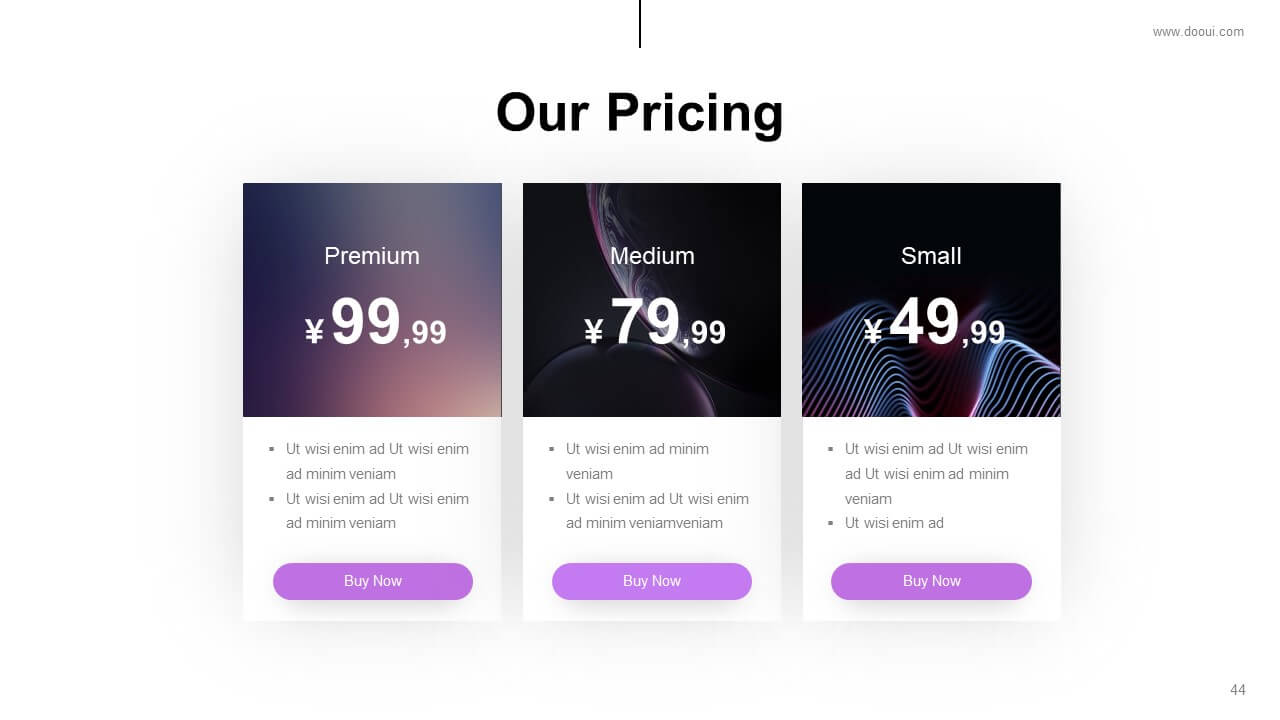Click the vertical line above the title
Viewport: 1280px width, 720px height.
pyautogui.click(x=640, y=24)
